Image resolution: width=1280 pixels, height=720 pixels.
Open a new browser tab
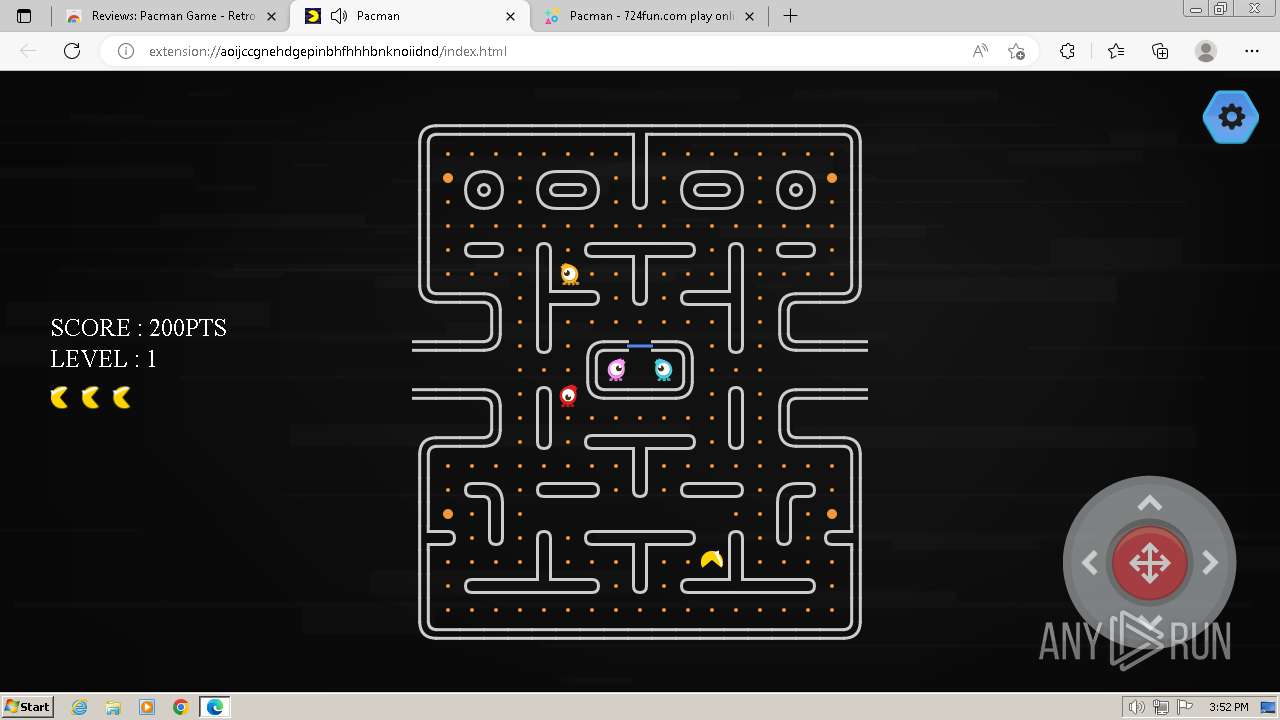tap(790, 16)
